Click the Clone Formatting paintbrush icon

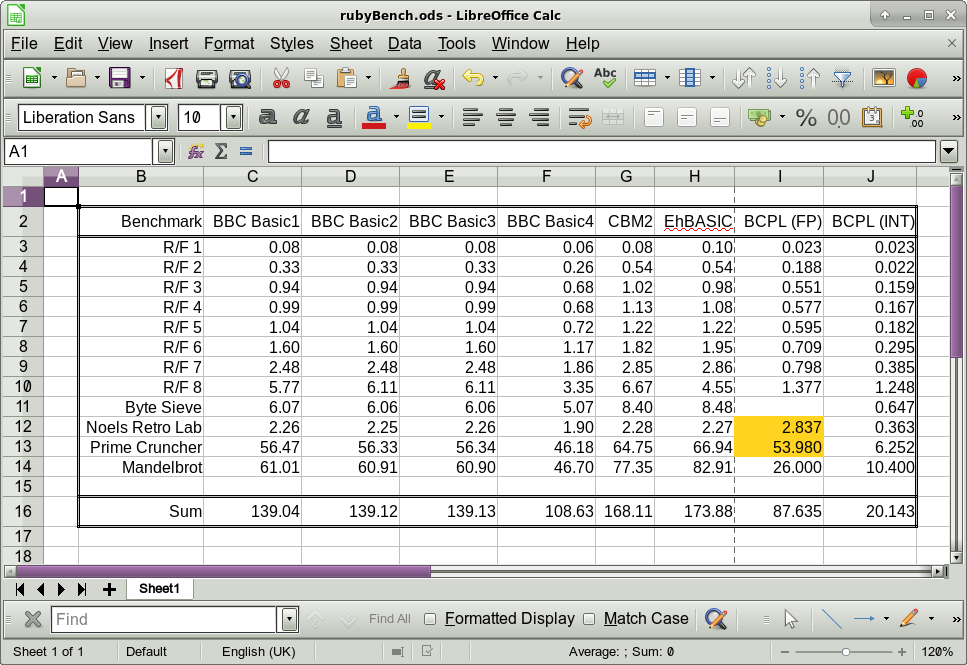pos(401,78)
